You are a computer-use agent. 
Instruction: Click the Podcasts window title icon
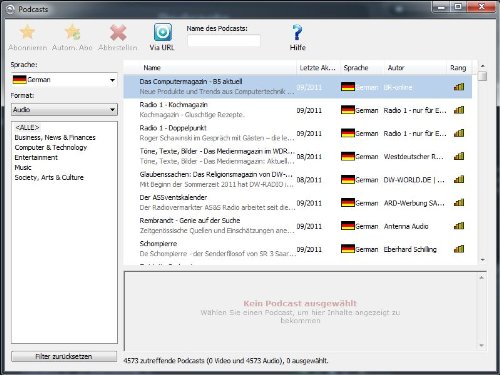[x=11, y=9]
